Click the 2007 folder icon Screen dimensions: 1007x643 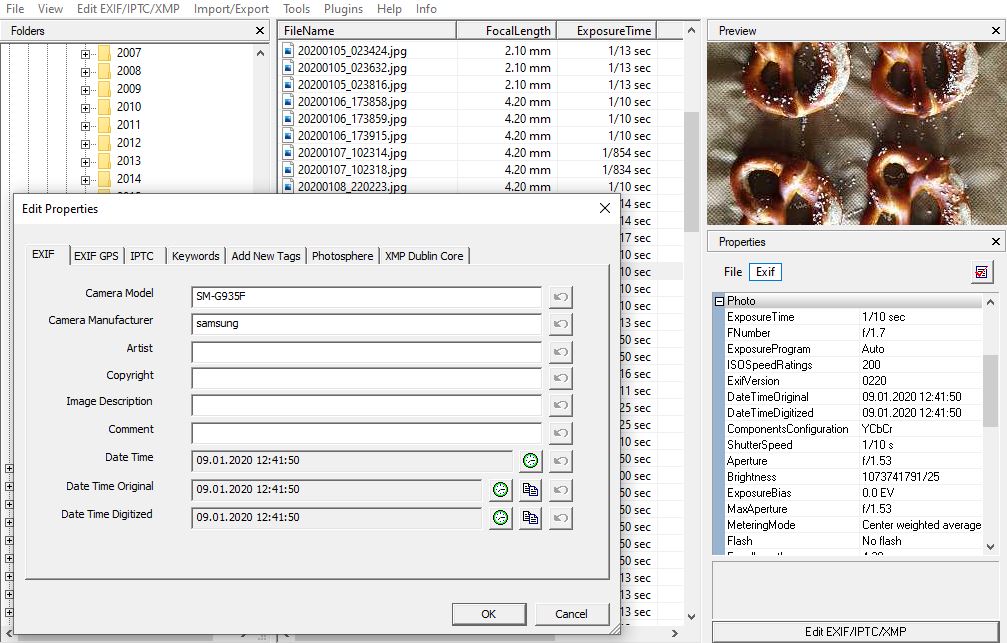tap(105, 53)
